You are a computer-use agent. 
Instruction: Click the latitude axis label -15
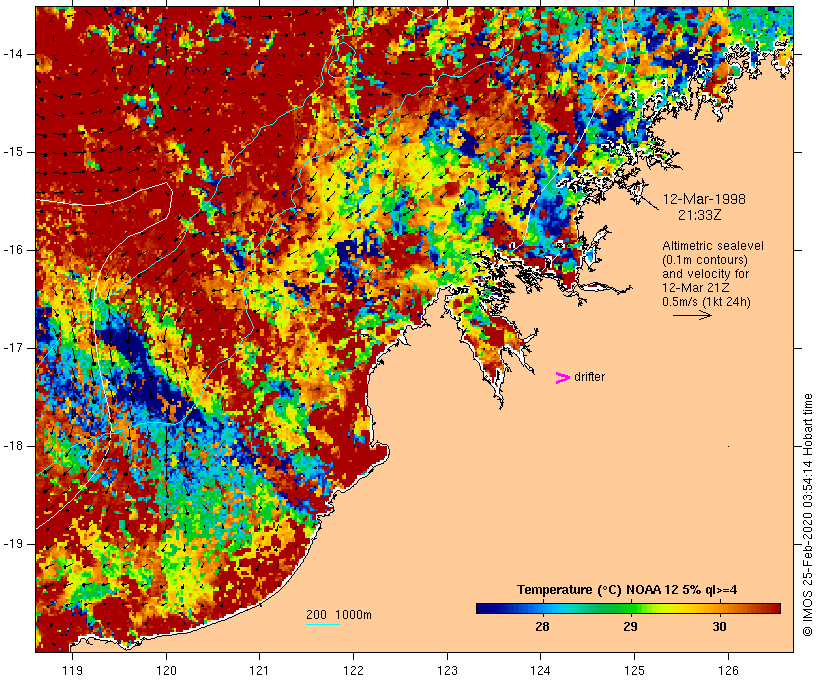[13, 152]
